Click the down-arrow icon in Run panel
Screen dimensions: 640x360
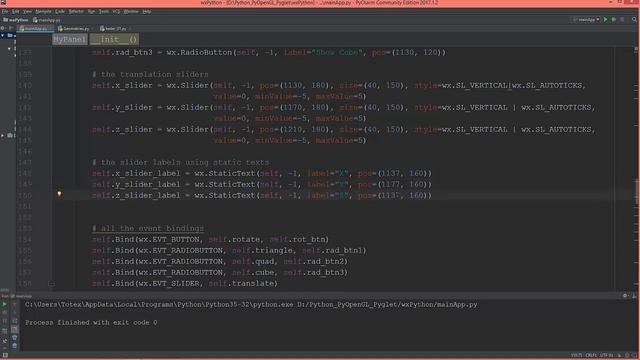[x=15, y=313]
